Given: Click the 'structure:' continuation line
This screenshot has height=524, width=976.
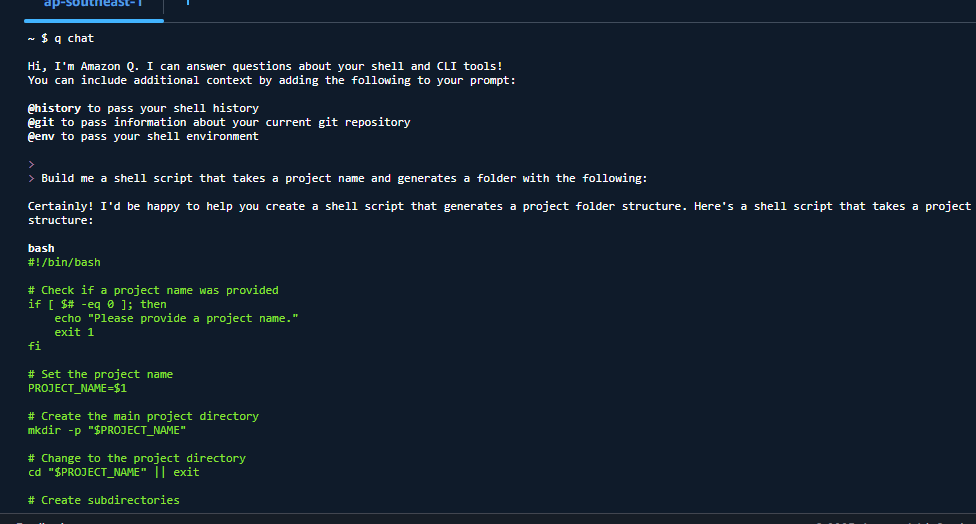Looking at the screenshot, I should (60, 220).
